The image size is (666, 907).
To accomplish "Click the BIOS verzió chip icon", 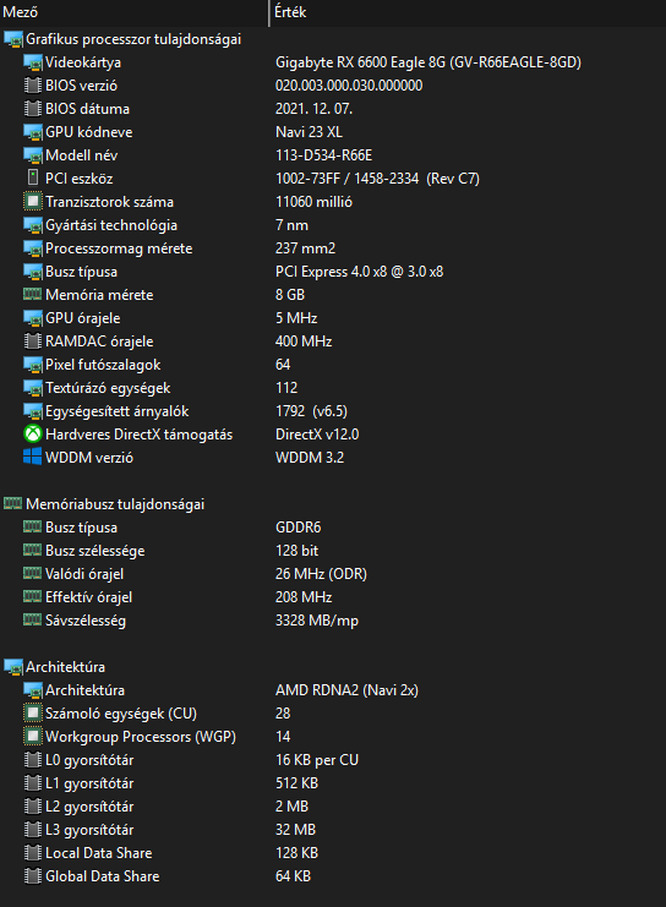I will pyautogui.click(x=33, y=86).
